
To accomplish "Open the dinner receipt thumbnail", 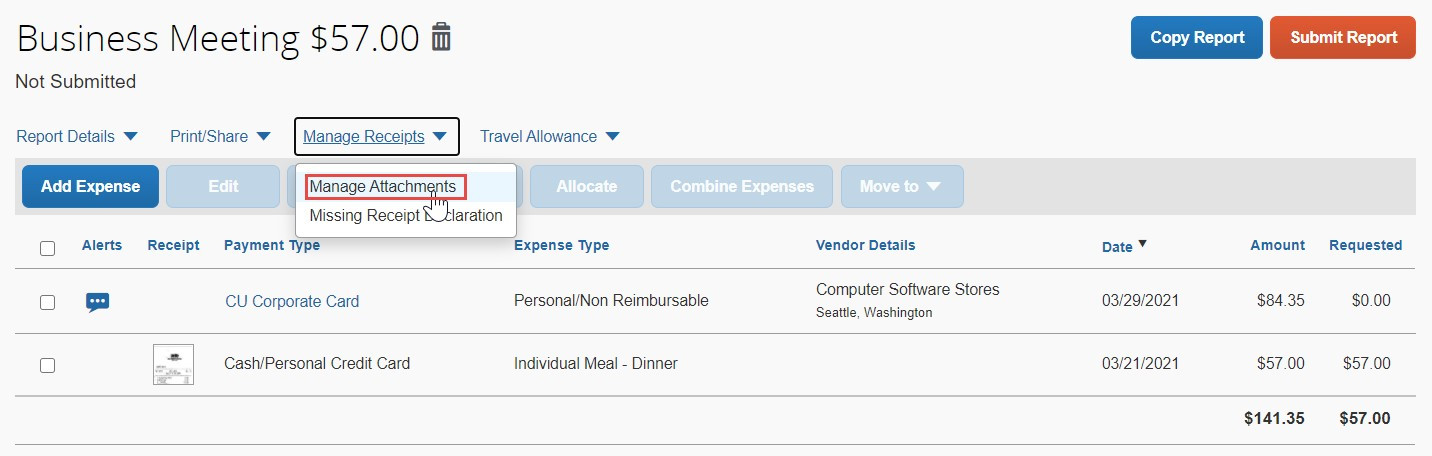I will (173, 364).
